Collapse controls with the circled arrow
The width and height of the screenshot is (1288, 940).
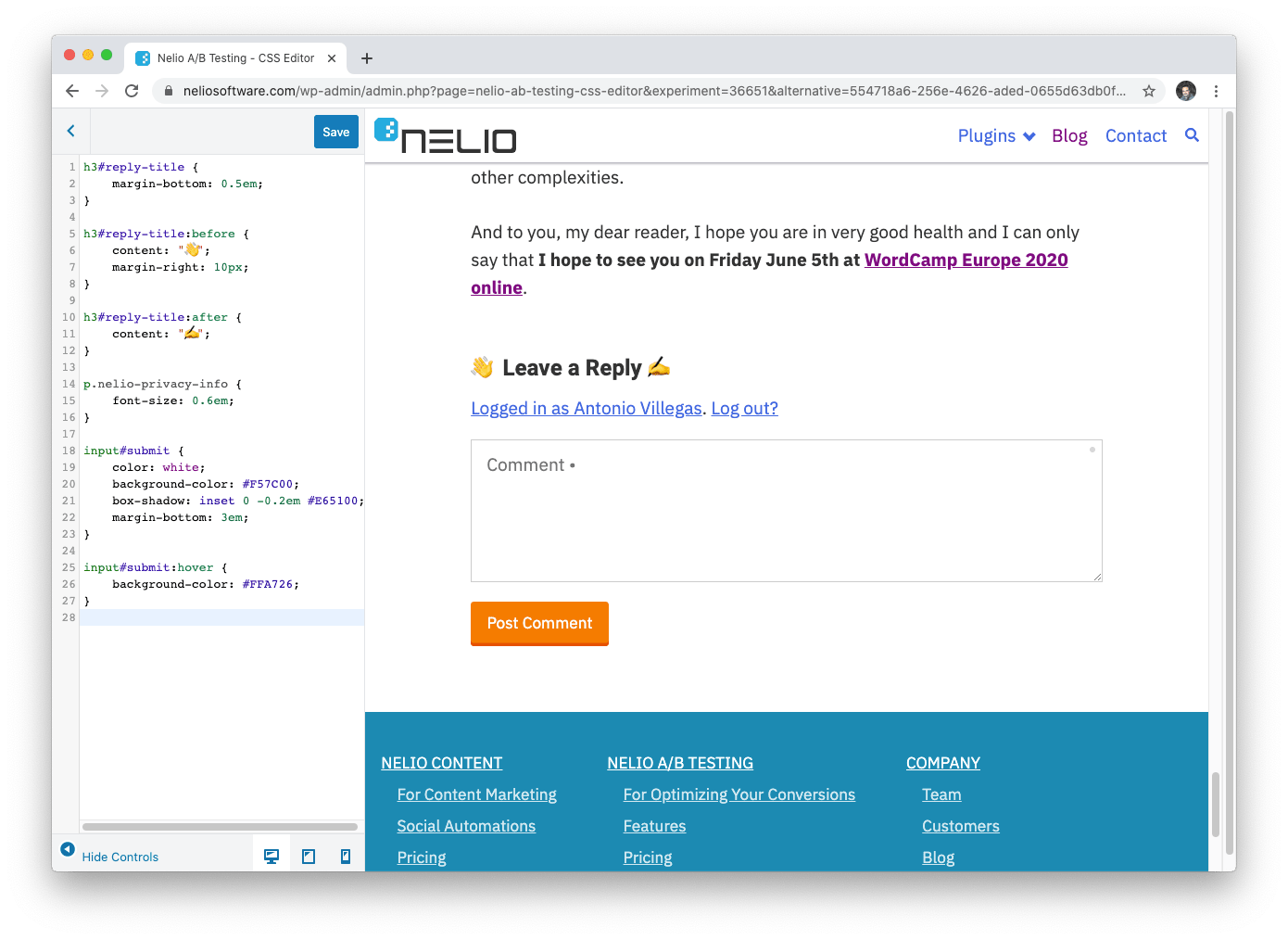67,848
